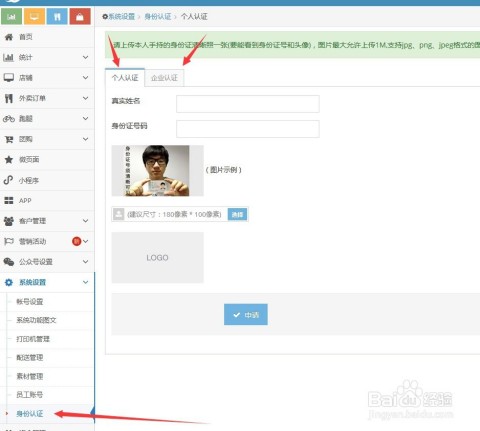Expand the 团购 menu chevron
This screenshot has width=480, height=431.
pos(86,139)
